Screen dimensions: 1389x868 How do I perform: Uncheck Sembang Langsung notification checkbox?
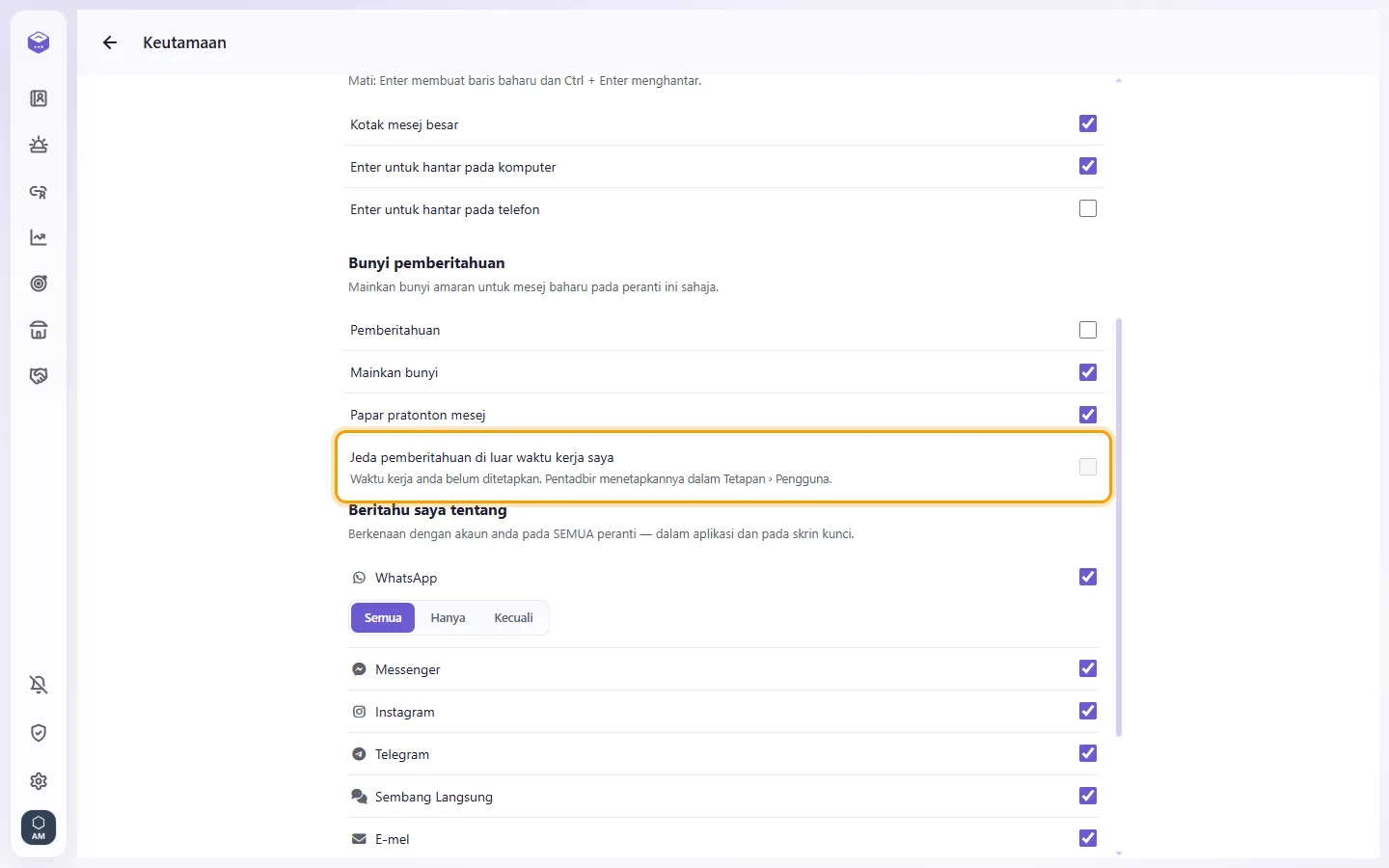coord(1088,796)
